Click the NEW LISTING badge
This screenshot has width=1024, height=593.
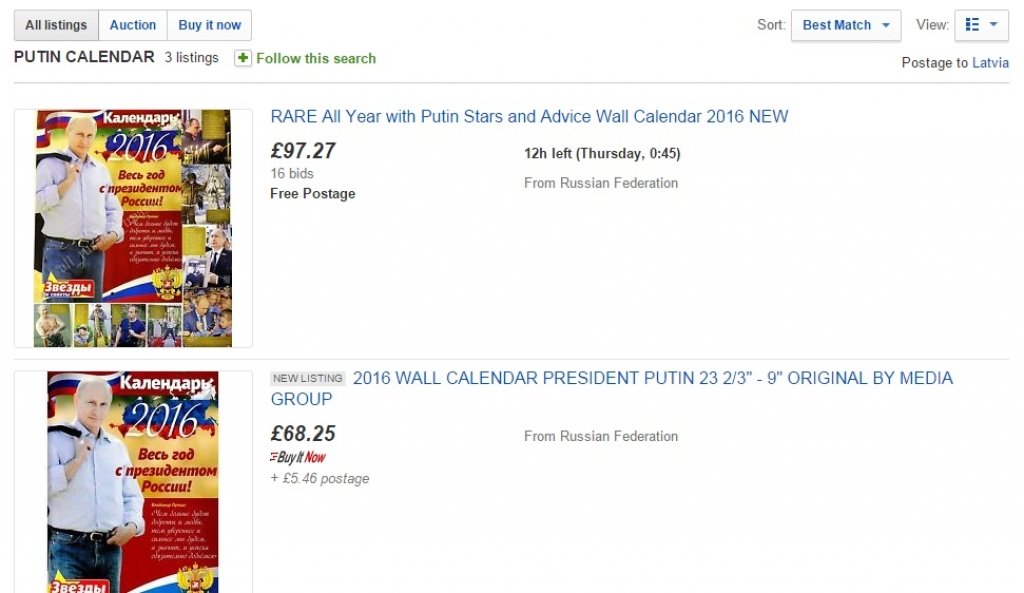pyautogui.click(x=308, y=379)
